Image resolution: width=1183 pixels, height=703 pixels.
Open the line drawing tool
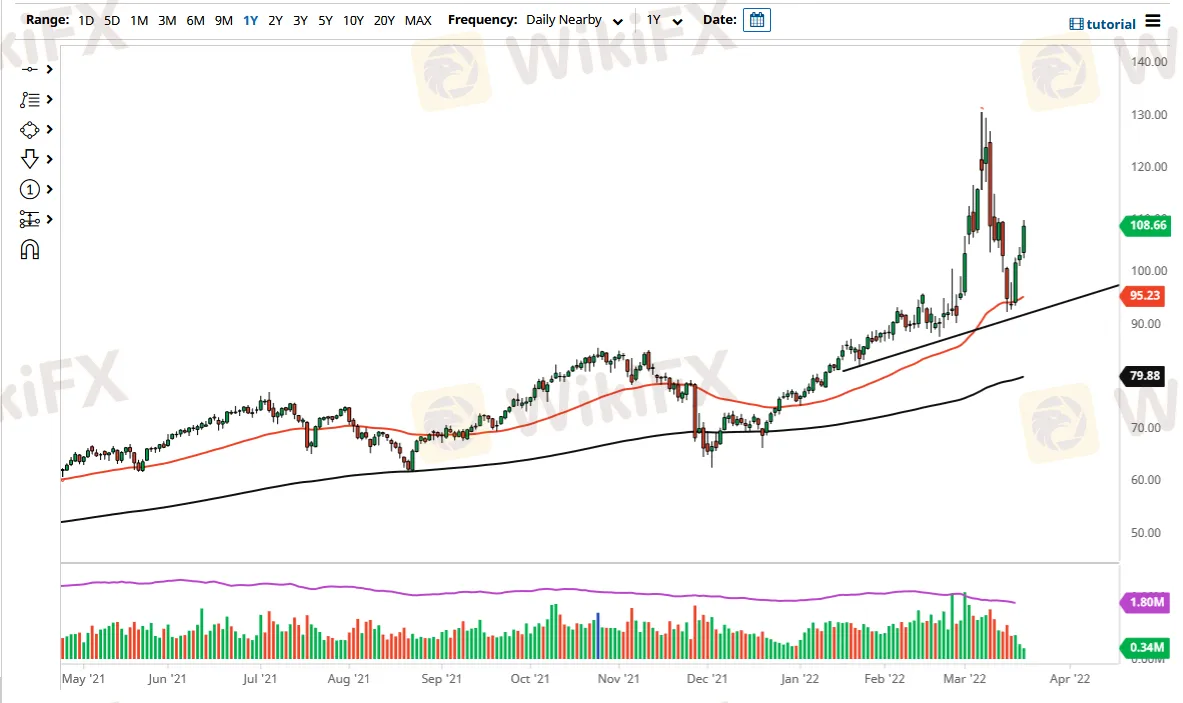click(30, 69)
